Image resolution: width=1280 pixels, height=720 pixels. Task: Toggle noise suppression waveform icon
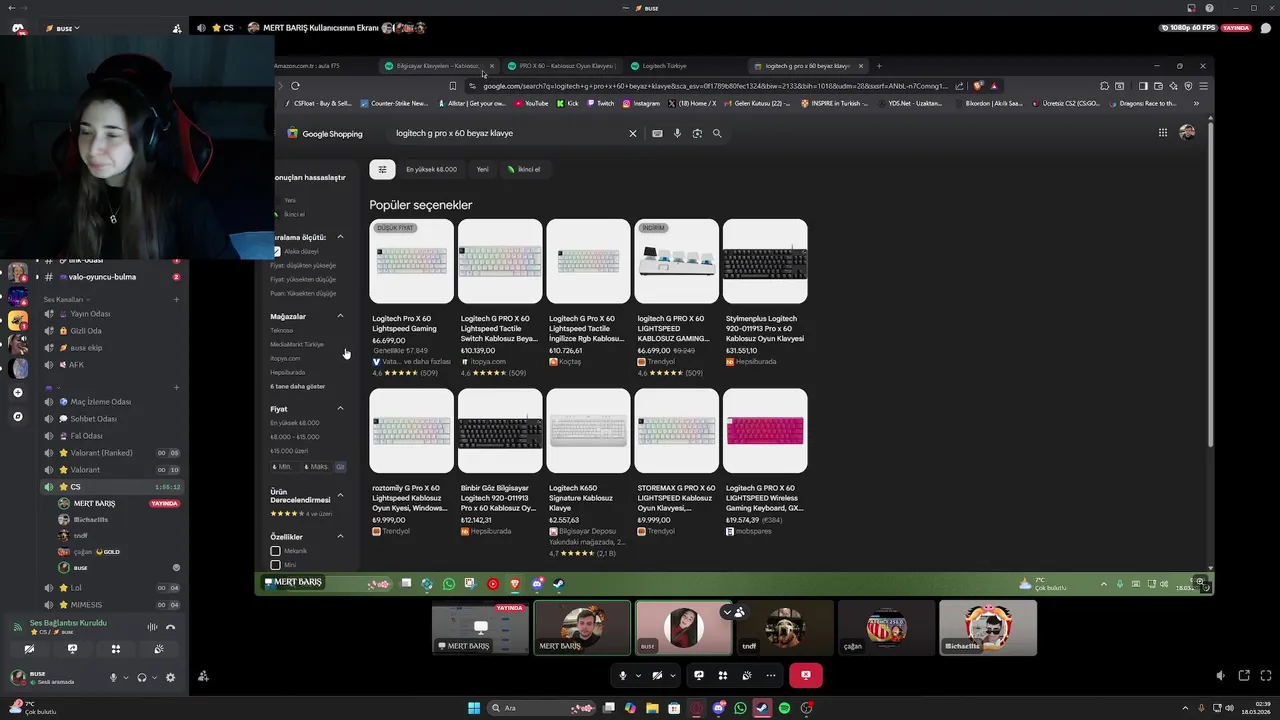click(x=152, y=627)
